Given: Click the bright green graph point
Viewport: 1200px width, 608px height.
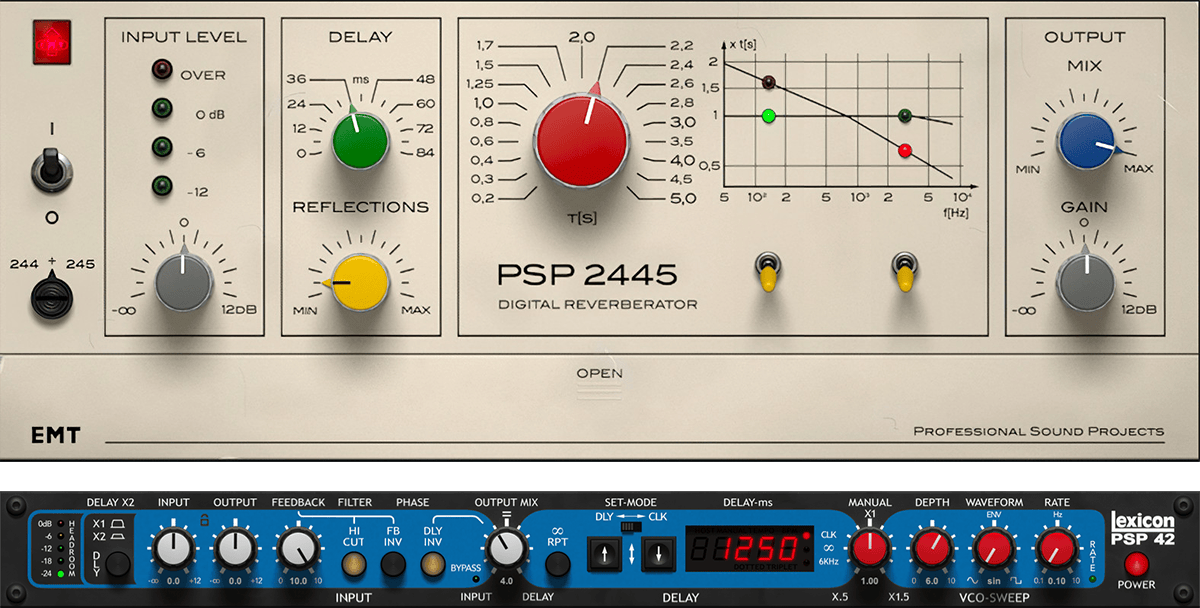Looking at the screenshot, I should [x=768, y=116].
